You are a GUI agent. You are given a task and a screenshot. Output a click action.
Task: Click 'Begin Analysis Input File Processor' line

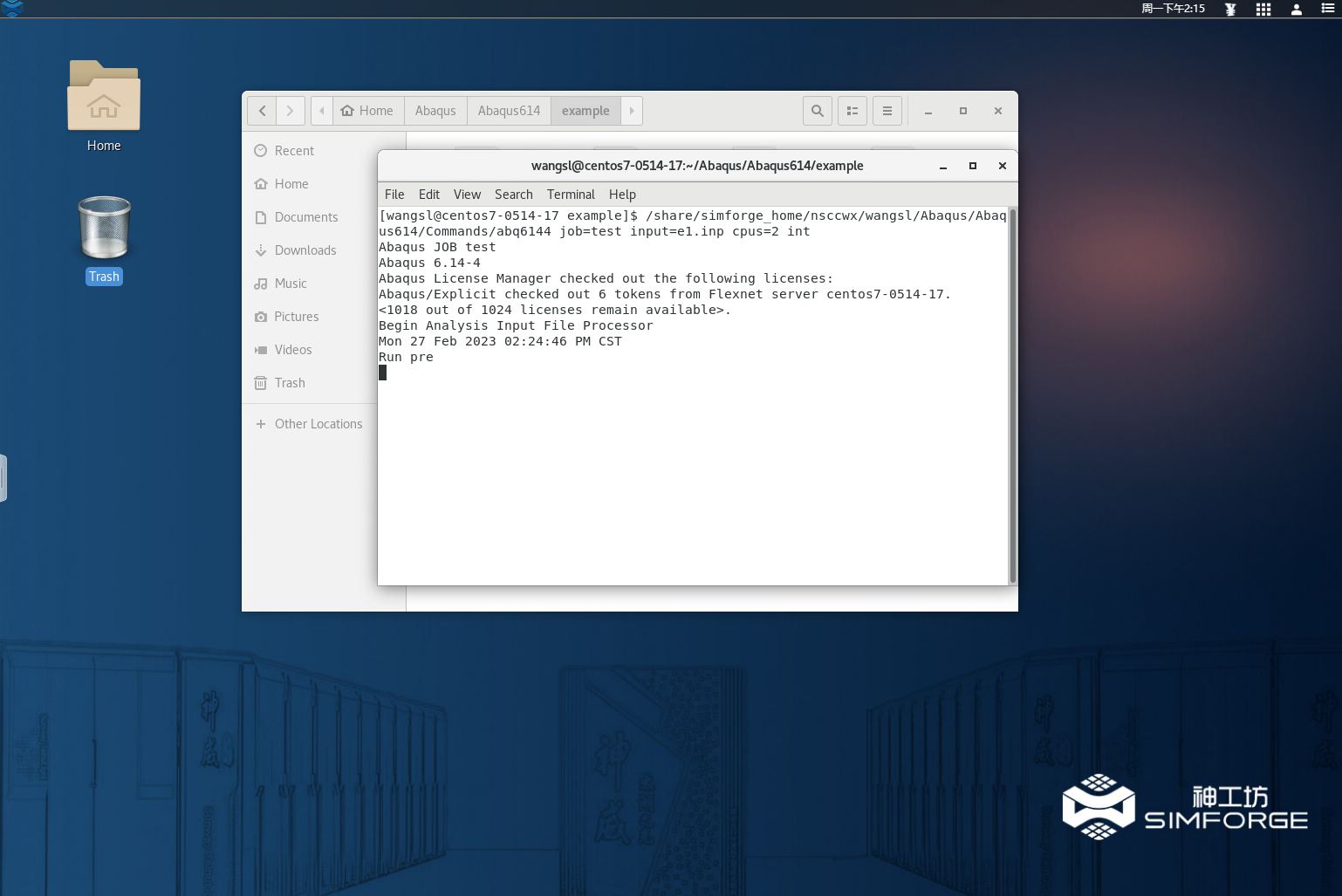(516, 325)
